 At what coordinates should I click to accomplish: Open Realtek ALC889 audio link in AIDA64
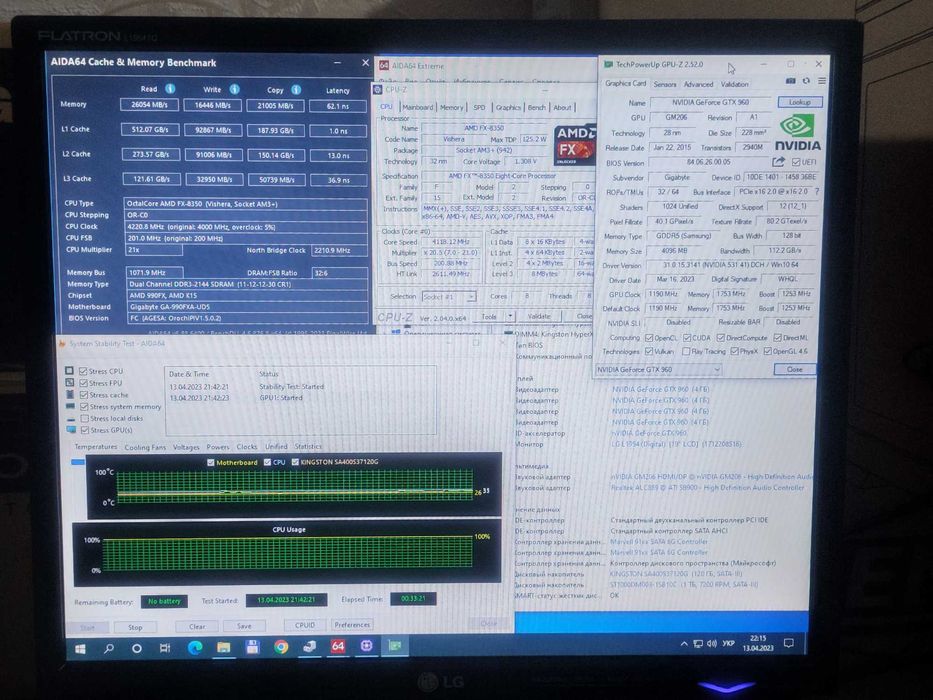point(707,488)
